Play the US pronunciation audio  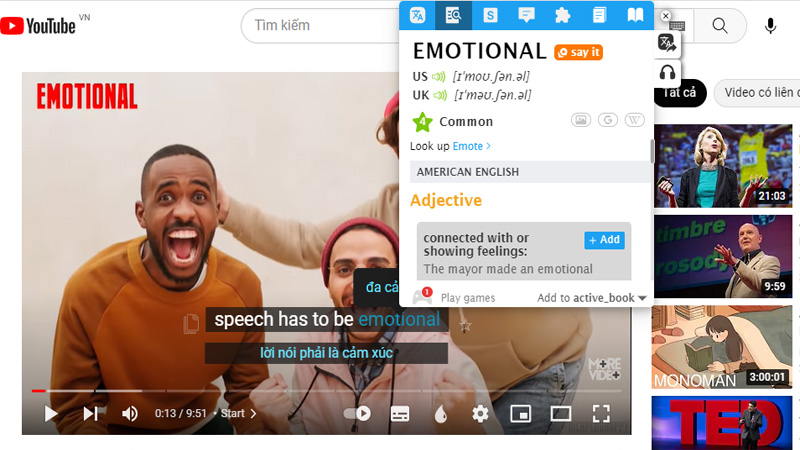439,77
